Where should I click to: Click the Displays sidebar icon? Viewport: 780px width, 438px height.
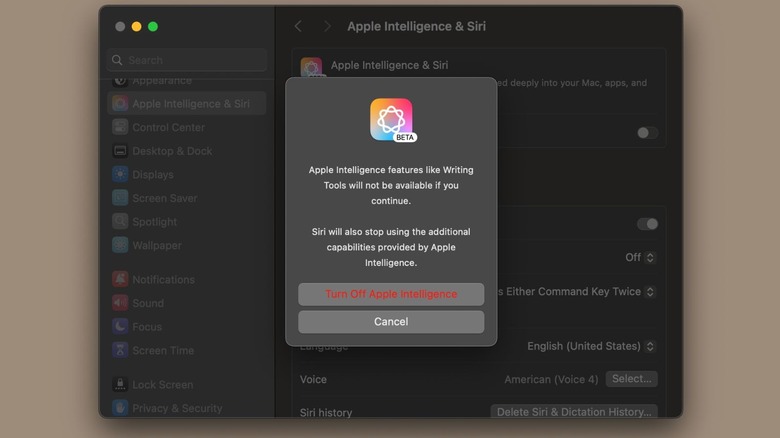click(x=120, y=174)
